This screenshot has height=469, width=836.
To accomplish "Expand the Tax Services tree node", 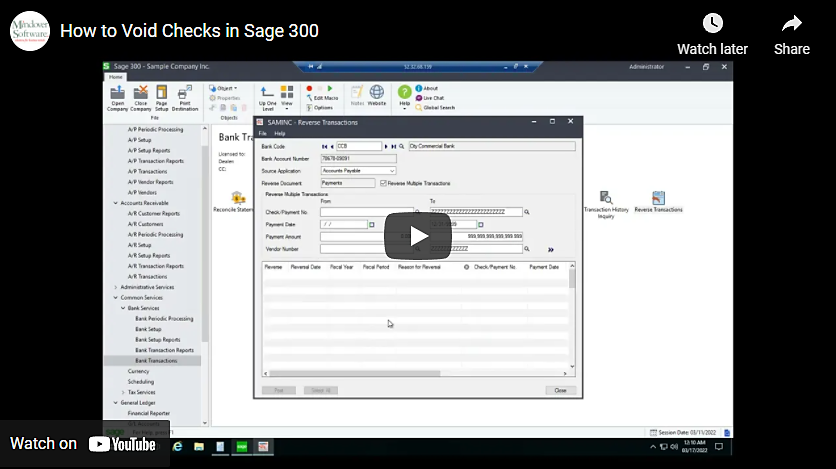I will point(123,392).
